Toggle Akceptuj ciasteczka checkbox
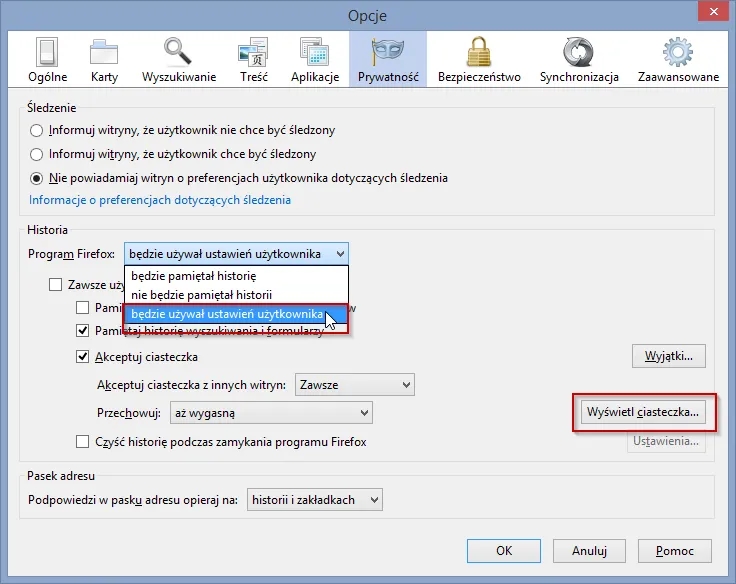Viewport: 736px width, 584px height. (x=84, y=357)
